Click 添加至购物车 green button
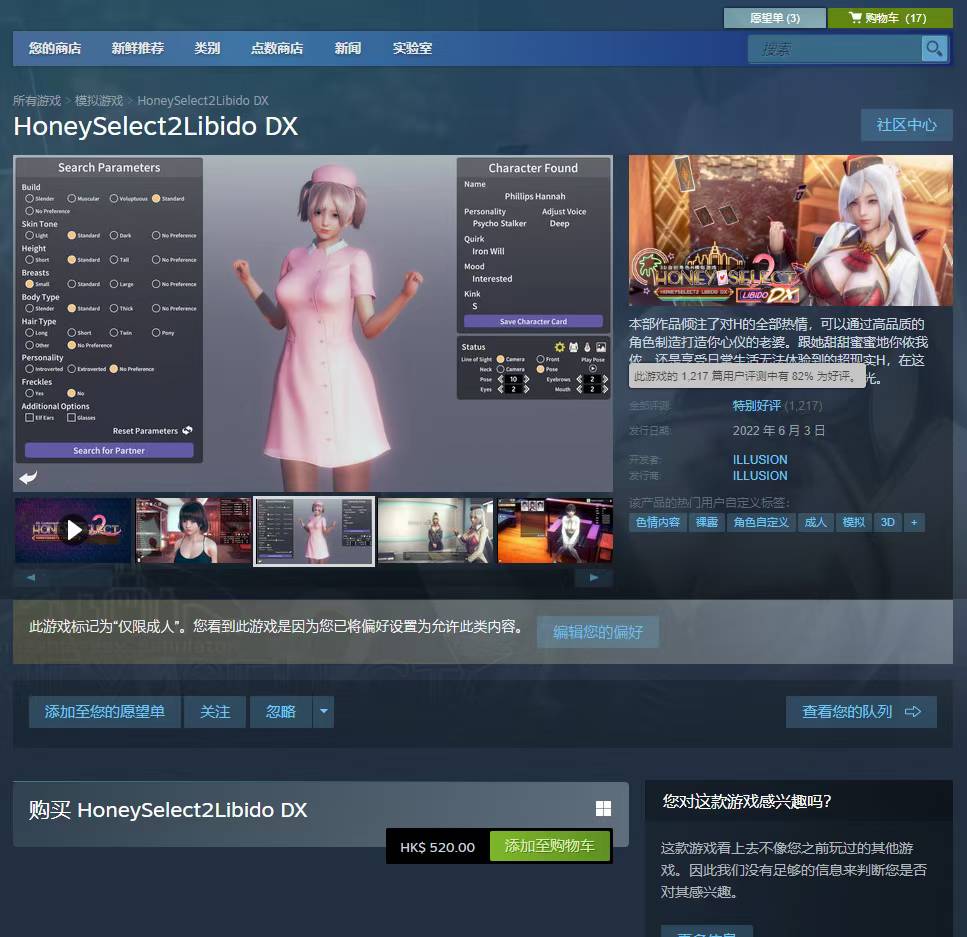The height and width of the screenshot is (937, 967). [549, 846]
